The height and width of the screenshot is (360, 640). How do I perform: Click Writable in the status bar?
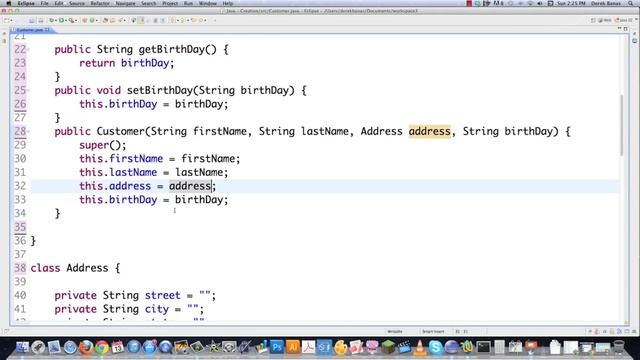tap(395, 331)
